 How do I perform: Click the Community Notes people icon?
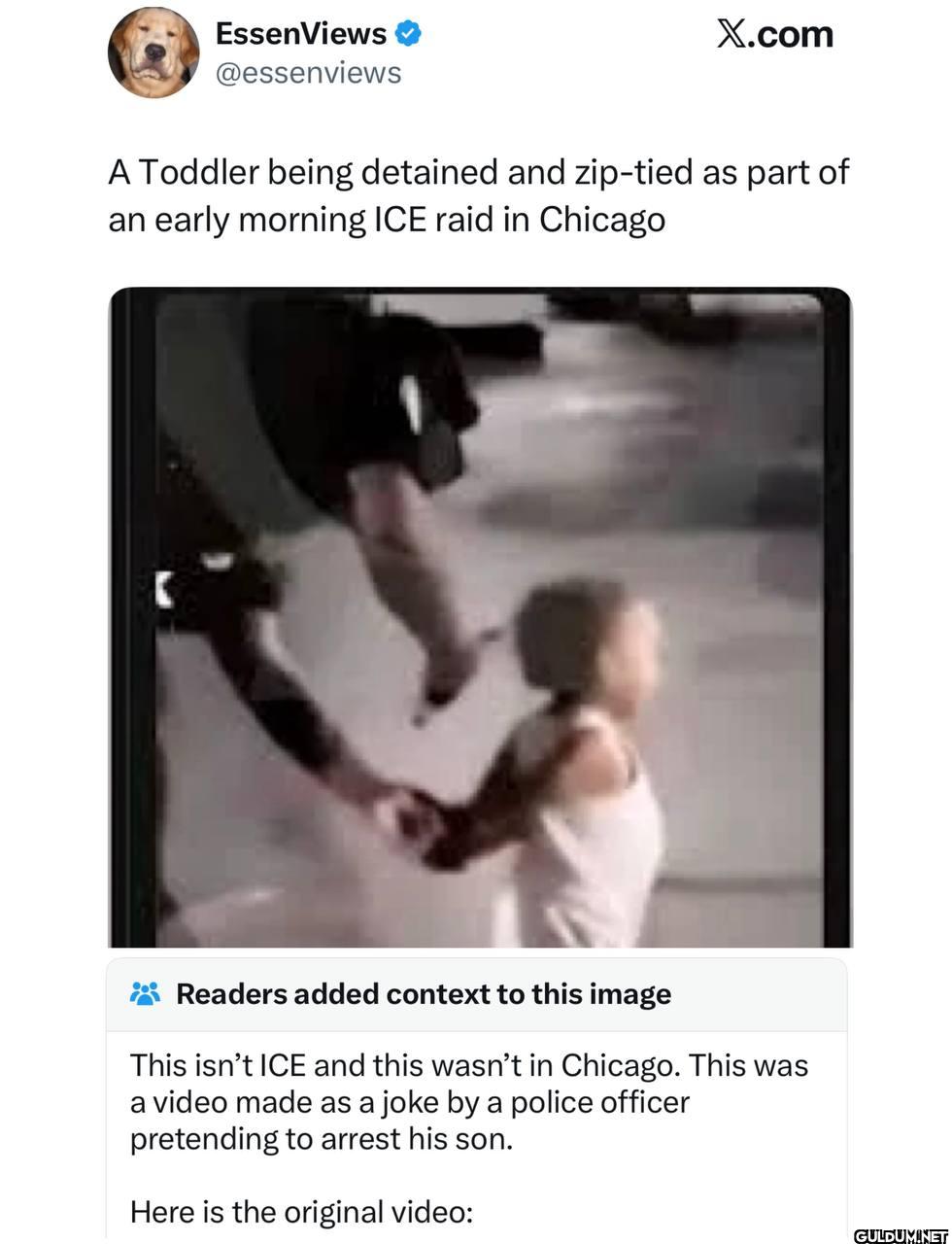pyautogui.click(x=145, y=994)
